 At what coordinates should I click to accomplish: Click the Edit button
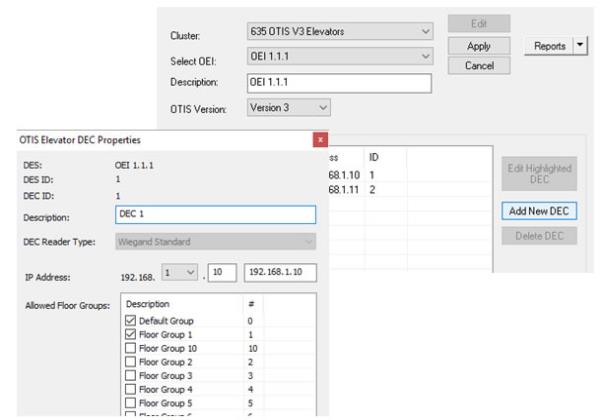coord(479,24)
